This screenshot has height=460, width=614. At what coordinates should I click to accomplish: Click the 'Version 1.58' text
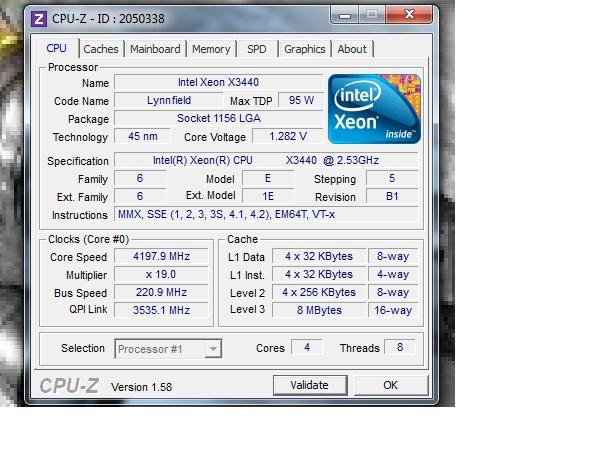coord(142,387)
